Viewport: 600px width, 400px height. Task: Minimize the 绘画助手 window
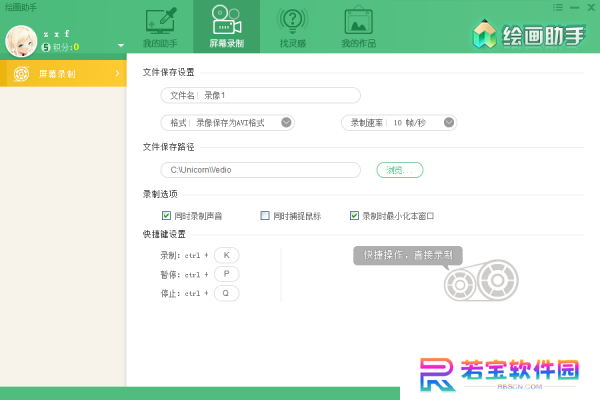click(x=574, y=8)
